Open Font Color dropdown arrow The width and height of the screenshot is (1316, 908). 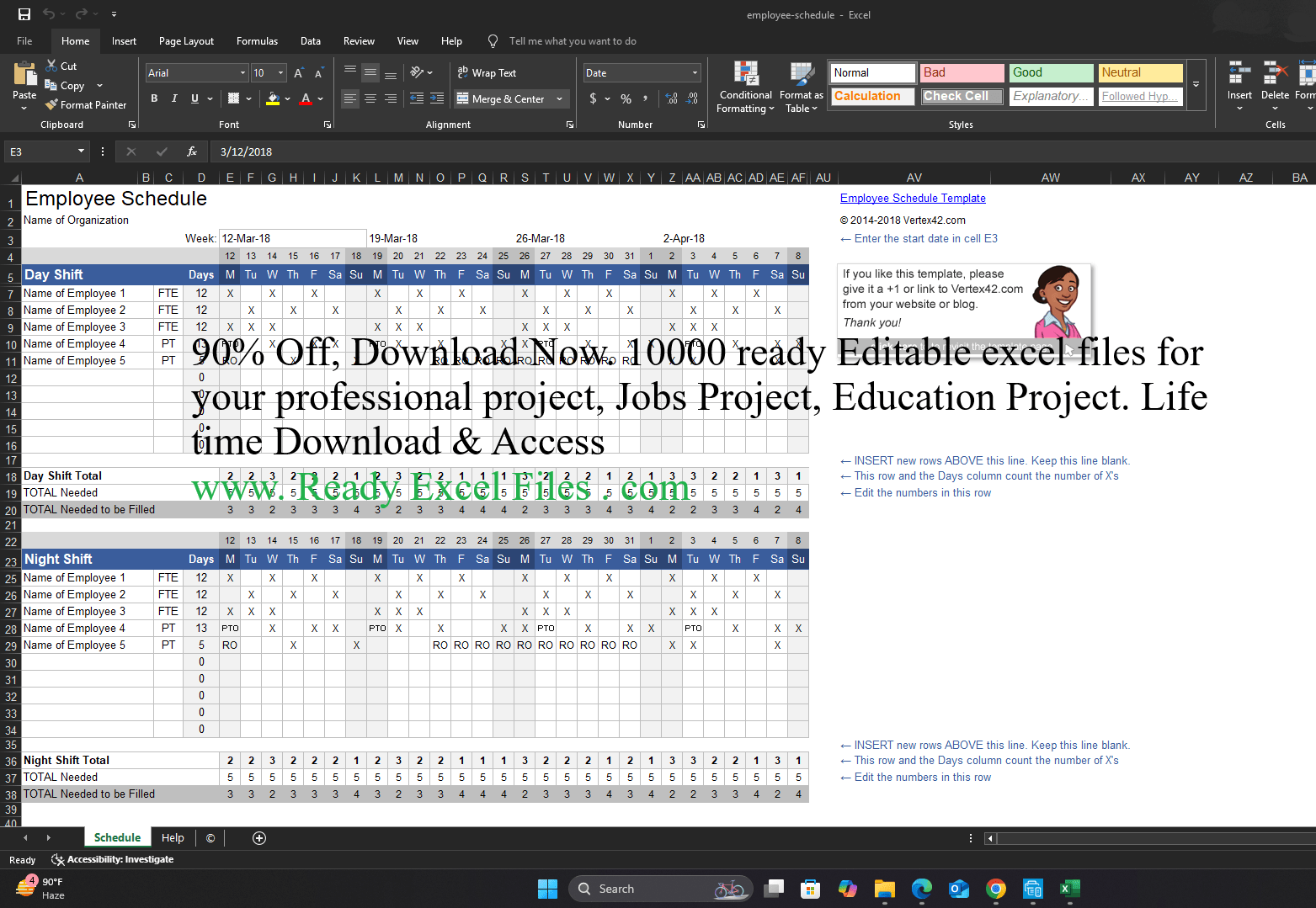click(321, 98)
